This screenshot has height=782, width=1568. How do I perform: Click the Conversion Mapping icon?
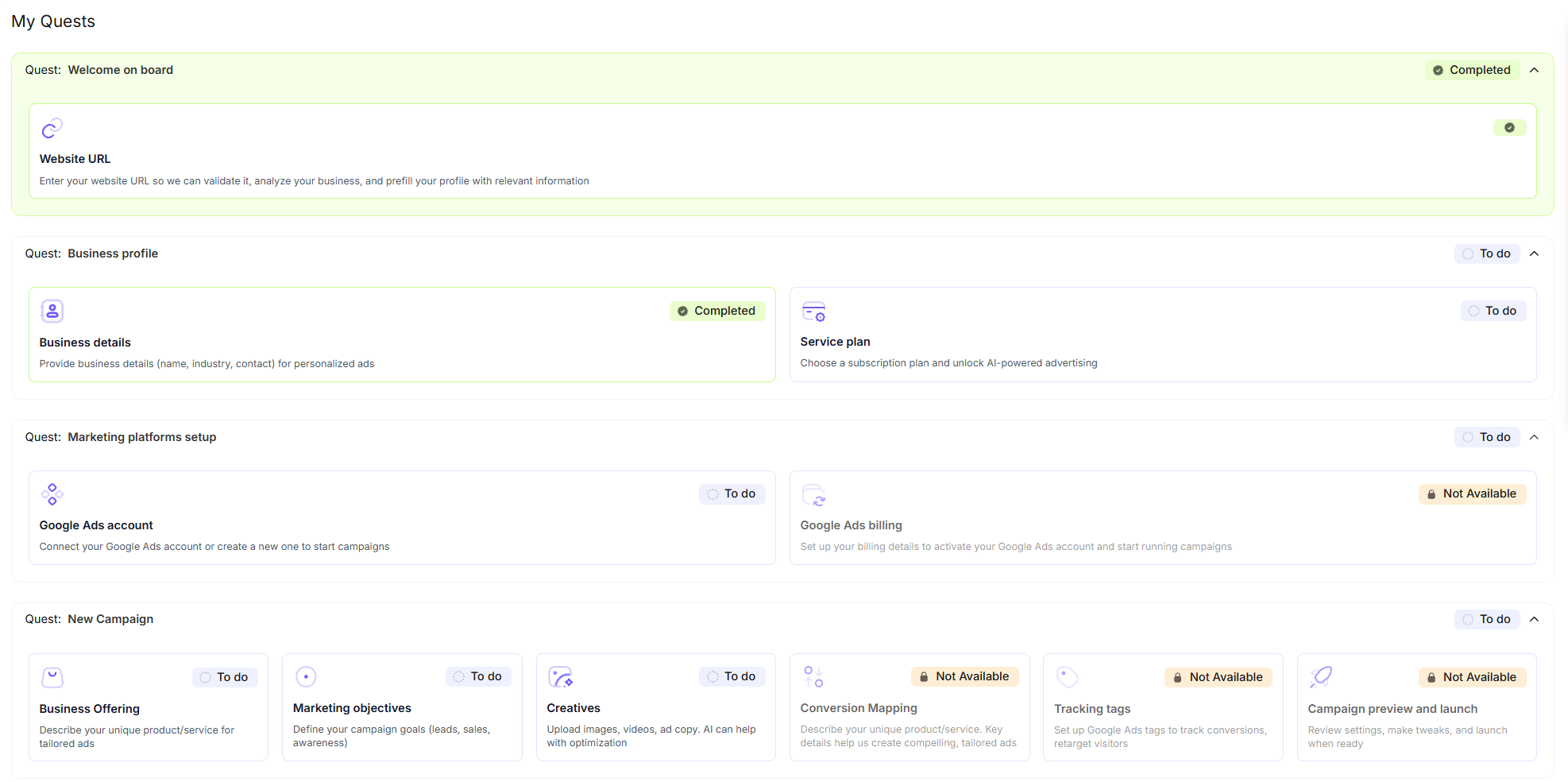813,677
